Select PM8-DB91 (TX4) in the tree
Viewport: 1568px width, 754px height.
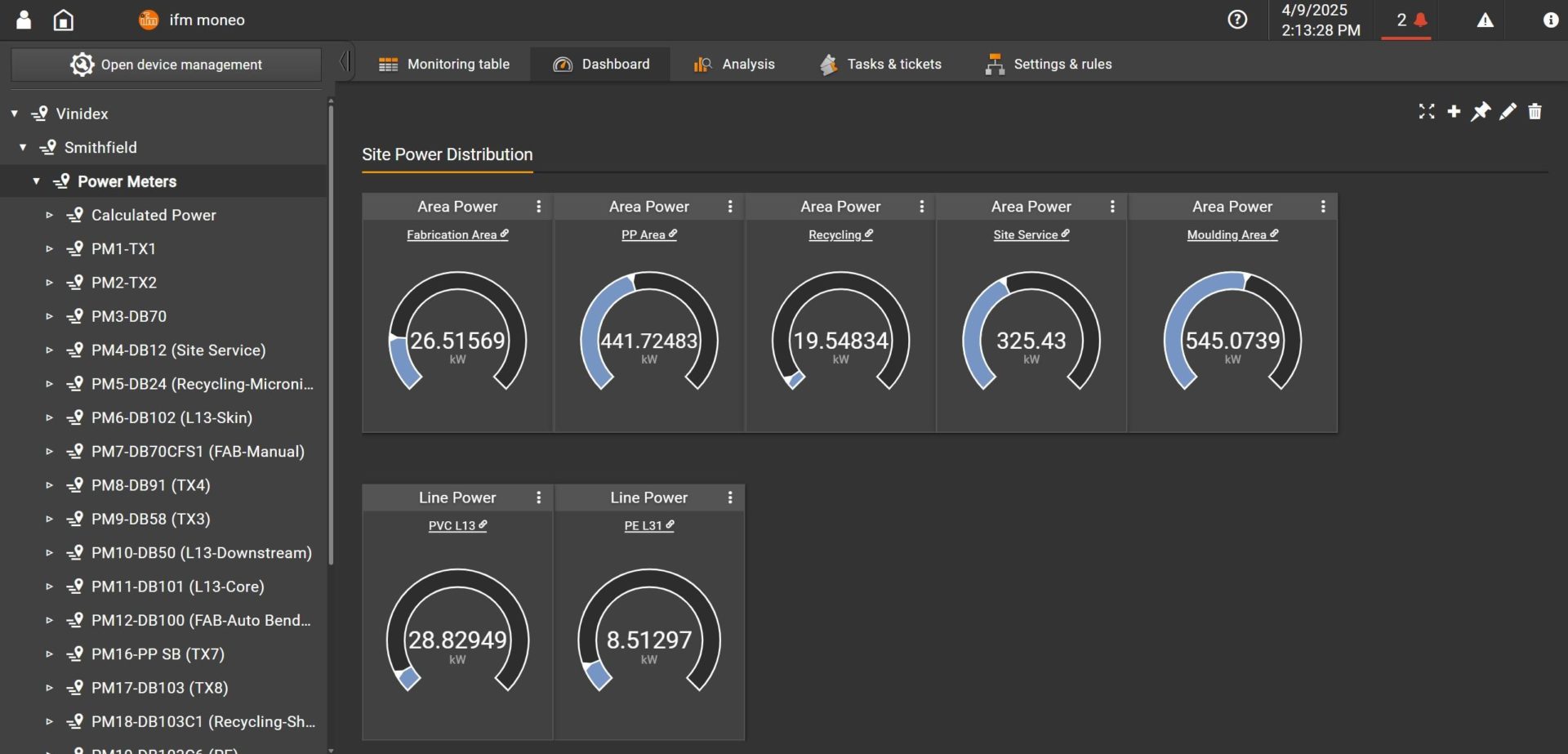point(150,485)
